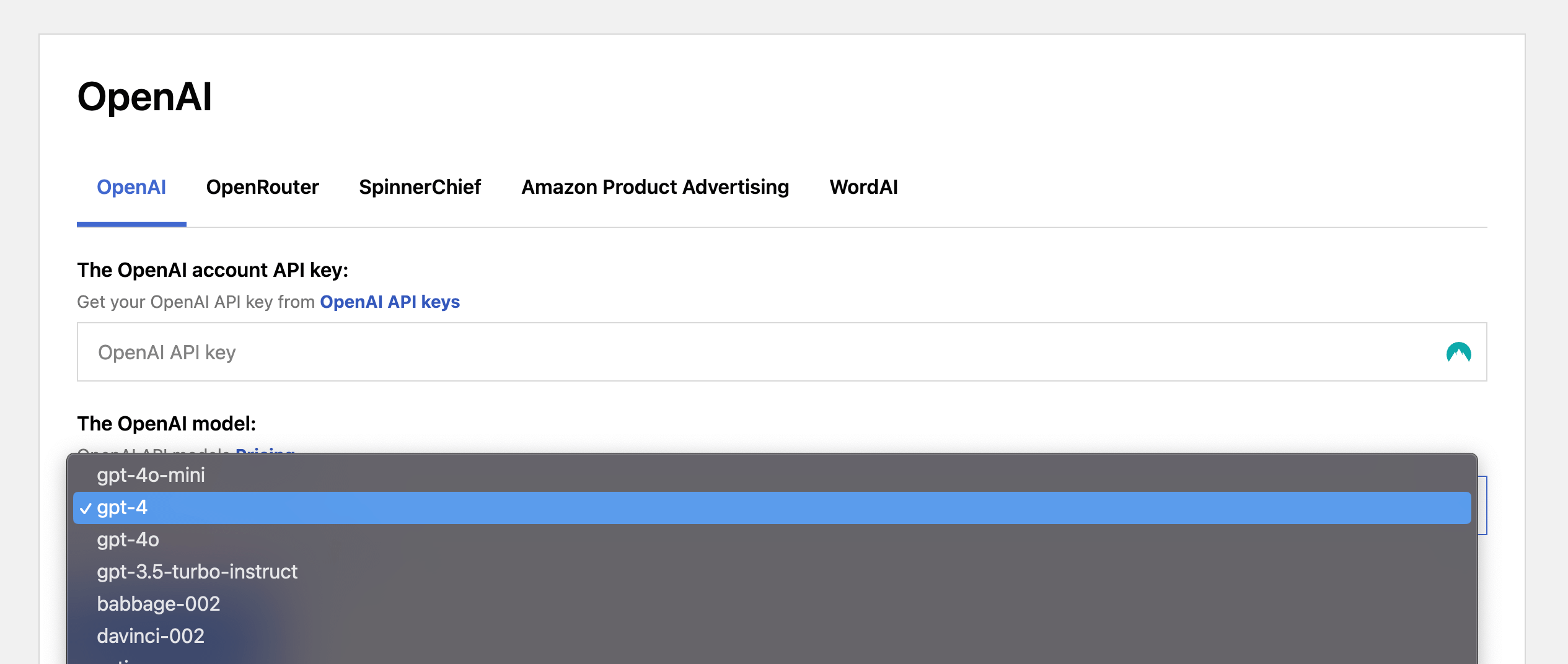Click the model select box's exposed right edge

(x=1482, y=505)
